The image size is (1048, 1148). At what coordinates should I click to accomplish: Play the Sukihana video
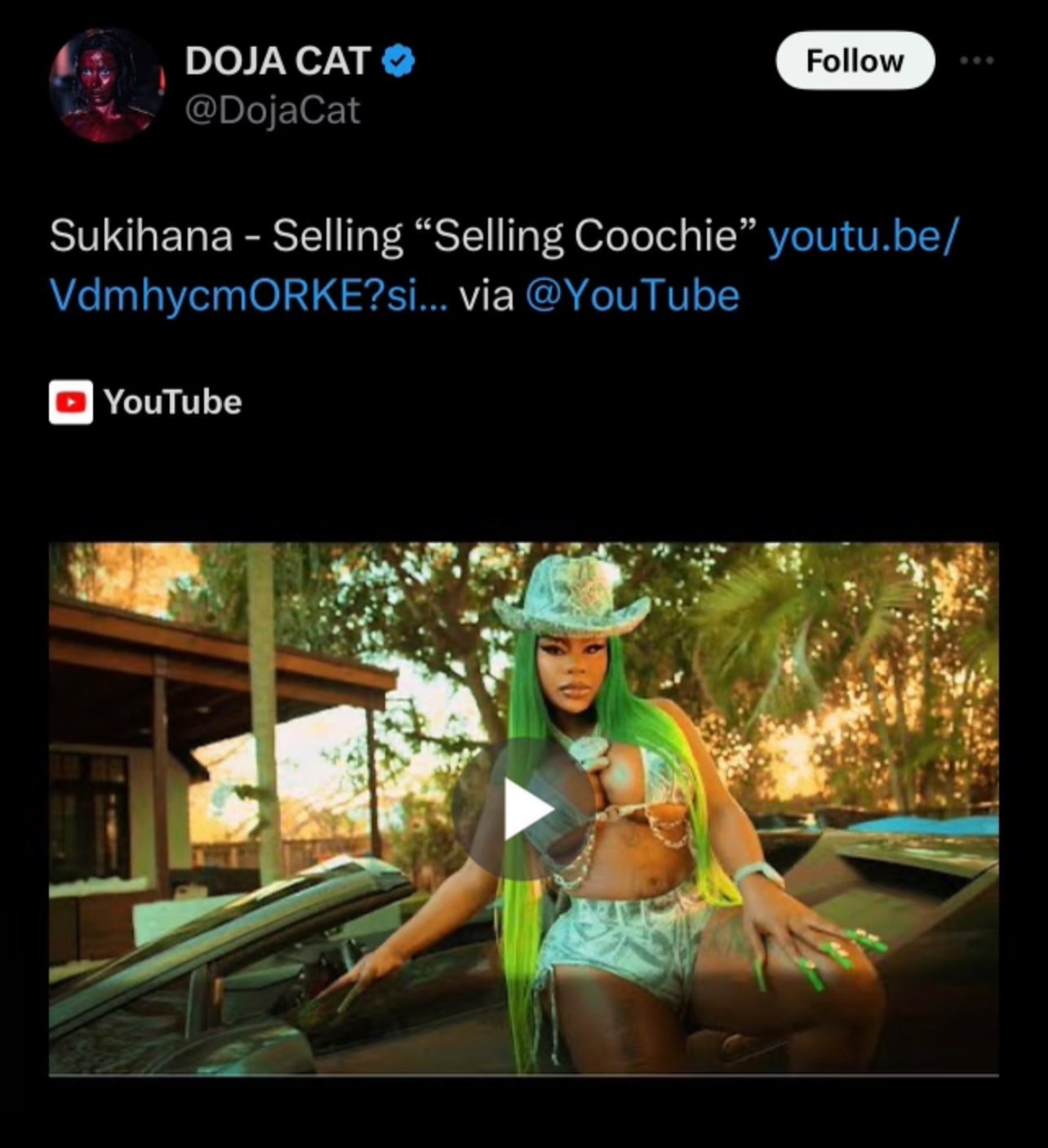524,809
